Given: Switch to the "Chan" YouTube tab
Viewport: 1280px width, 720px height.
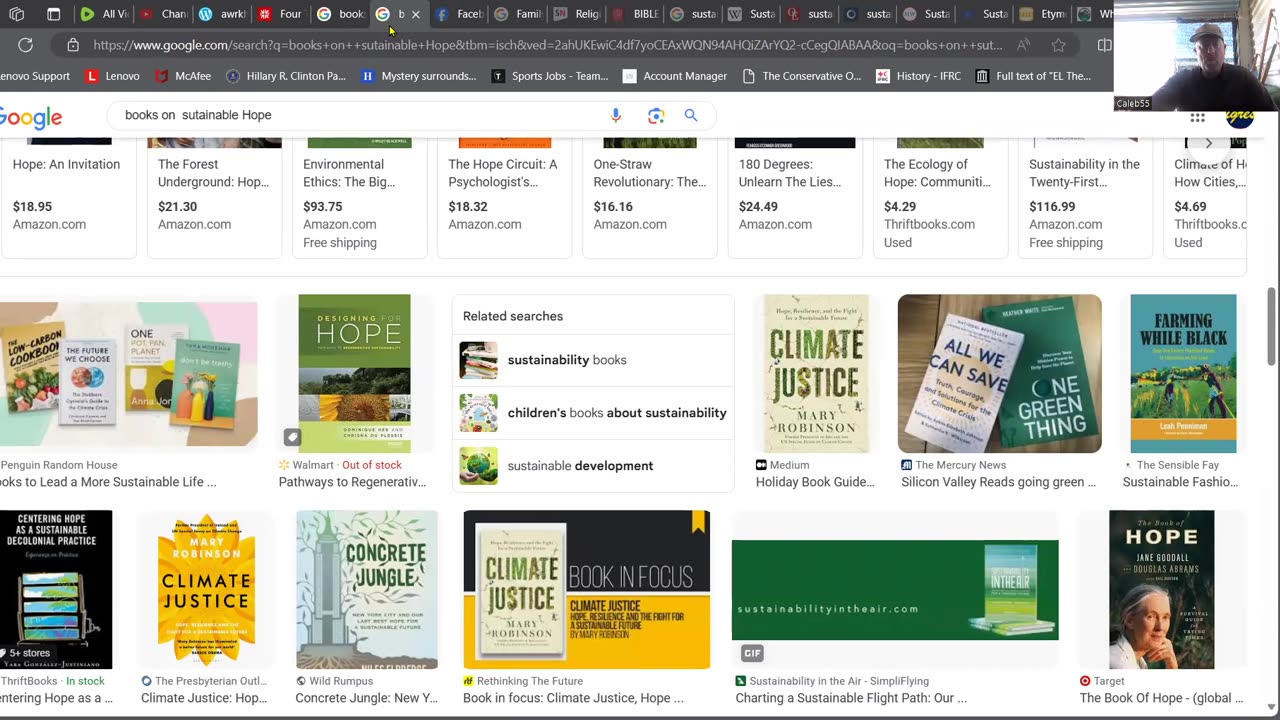Looking at the screenshot, I should (162, 14).
